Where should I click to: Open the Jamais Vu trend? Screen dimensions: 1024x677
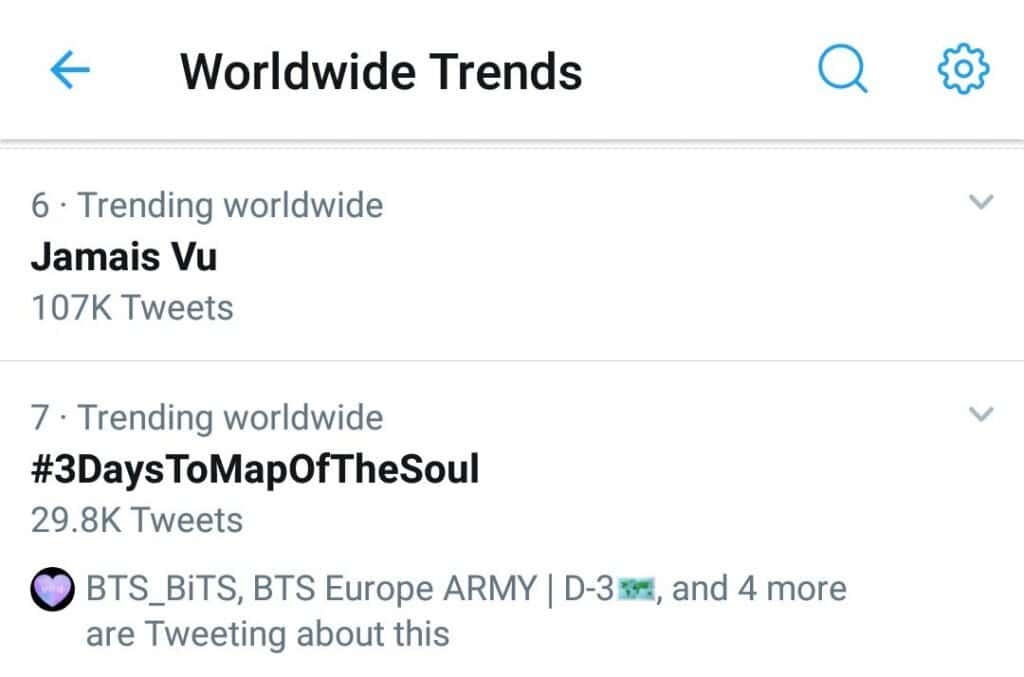(124, 257)
